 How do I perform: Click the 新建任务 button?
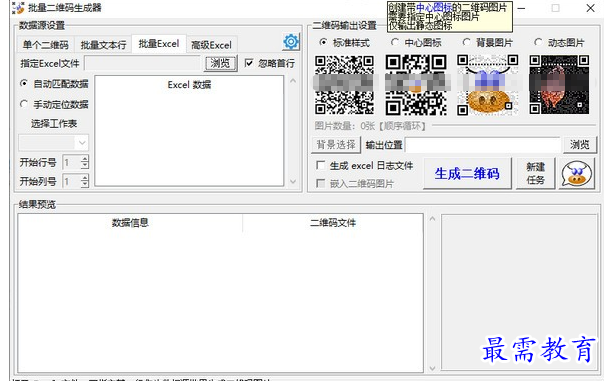pos(535,174)
